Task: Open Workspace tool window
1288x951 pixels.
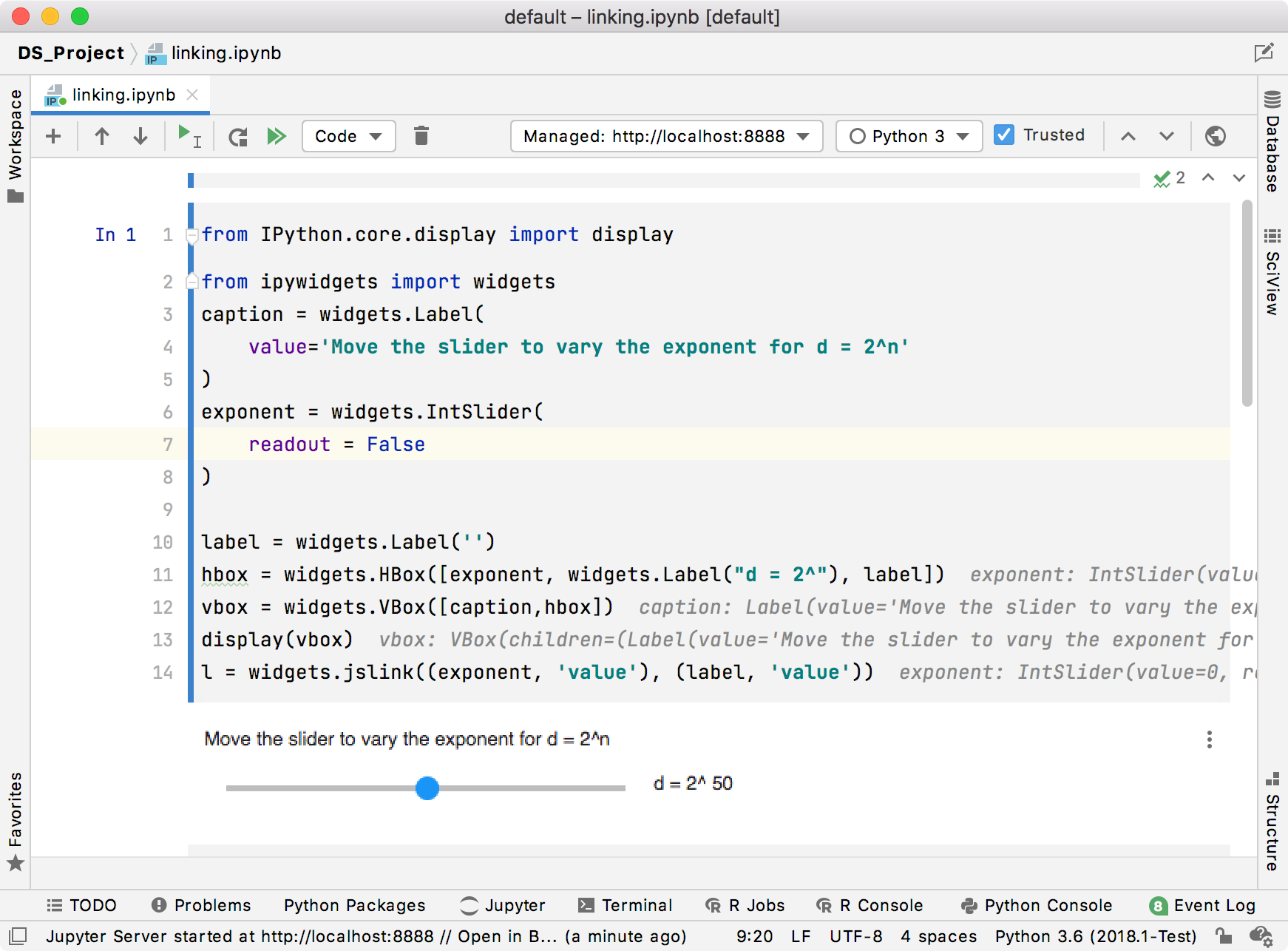Action: (x=16, y=146)
